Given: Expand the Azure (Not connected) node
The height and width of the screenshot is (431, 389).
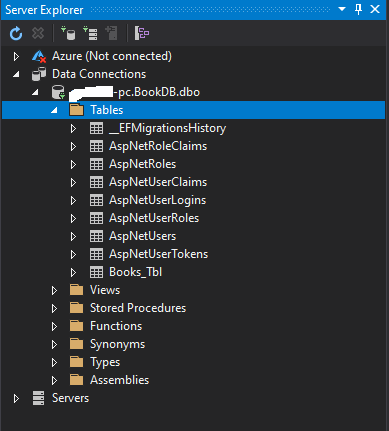Looking at the screenshot, I should pos(16,56).
